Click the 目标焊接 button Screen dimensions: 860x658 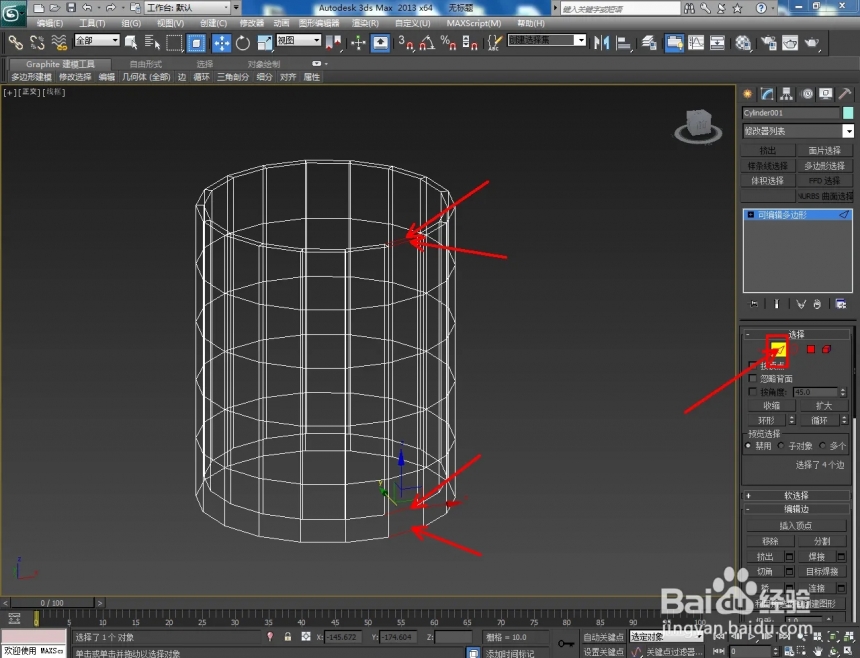coord(822,571)
